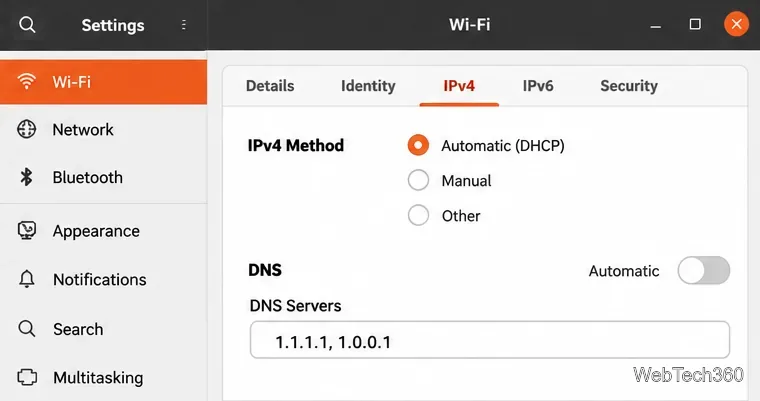Open Notifications settings
760x401 pixels.
[x=103, y=279]
